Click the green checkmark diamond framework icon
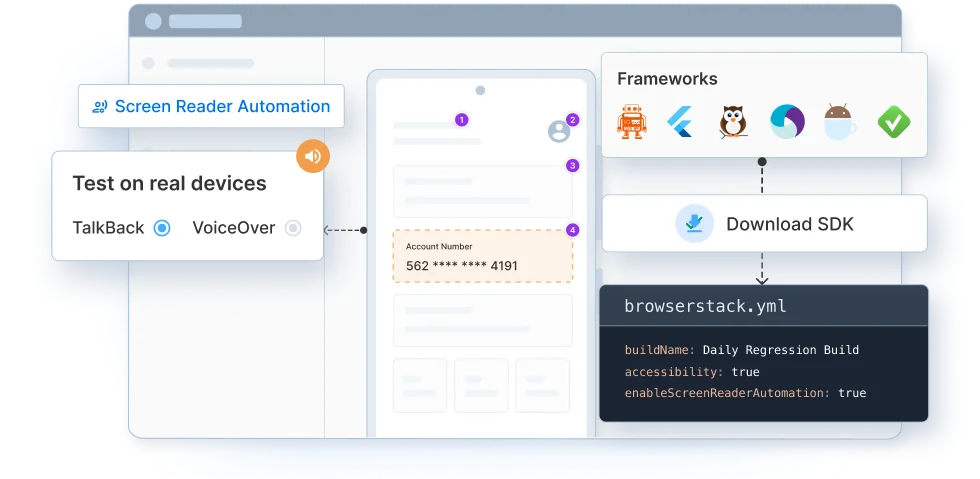The image size is (980, 479). pyautogui.click(x=894, y=122)
